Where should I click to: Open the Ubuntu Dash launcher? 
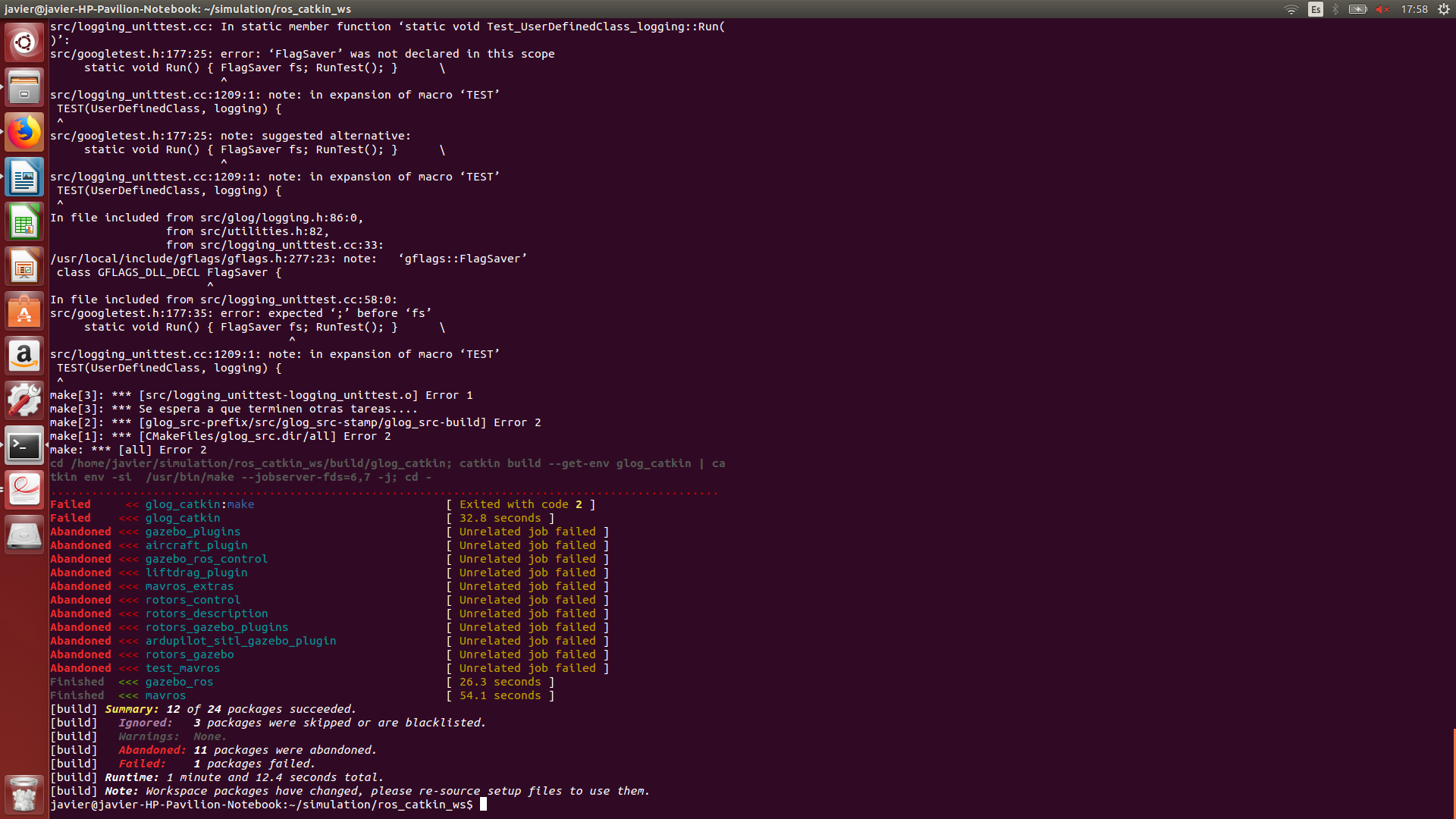point(24,42)
